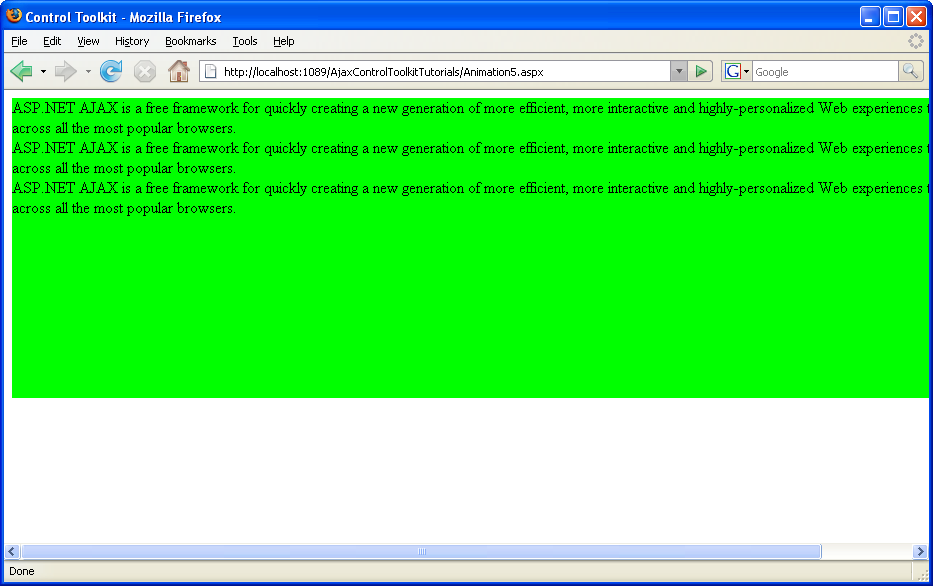The width and height of the screenshot is (933, 586).
Task: Click the window resize grip
Action: (x=922, y=574)
